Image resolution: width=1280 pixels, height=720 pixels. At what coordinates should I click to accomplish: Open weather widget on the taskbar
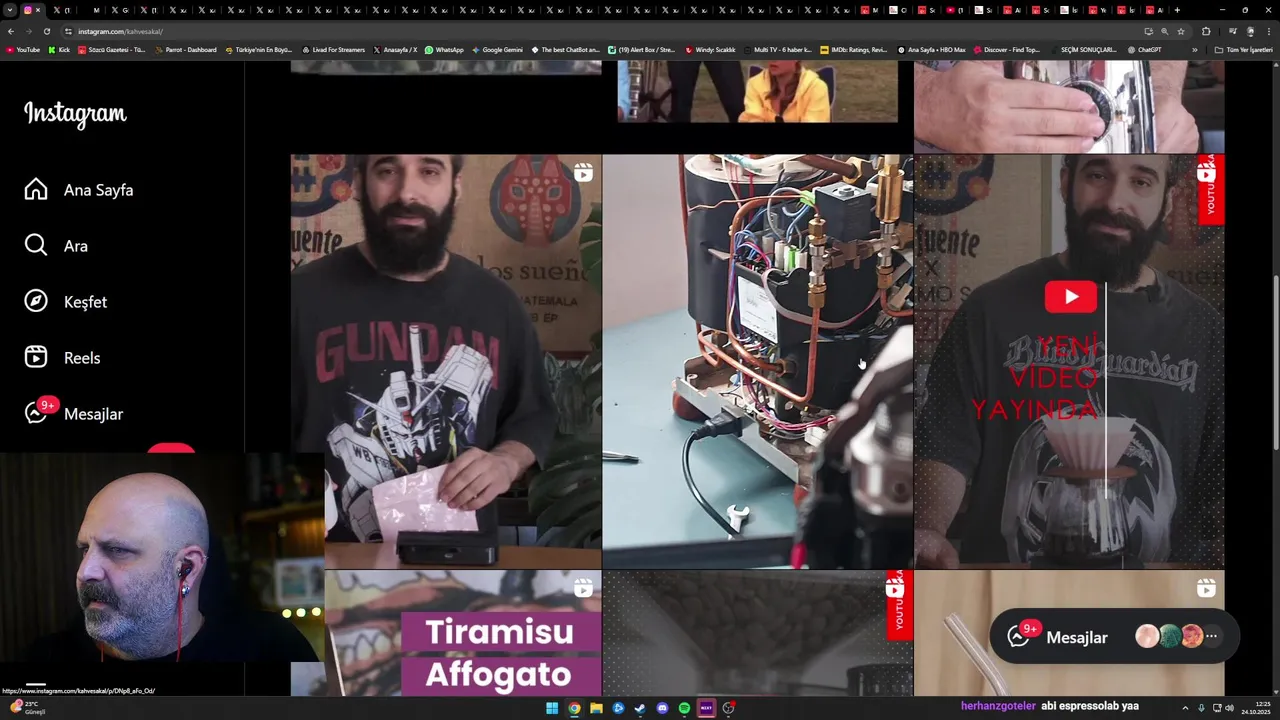pos(28,708)
